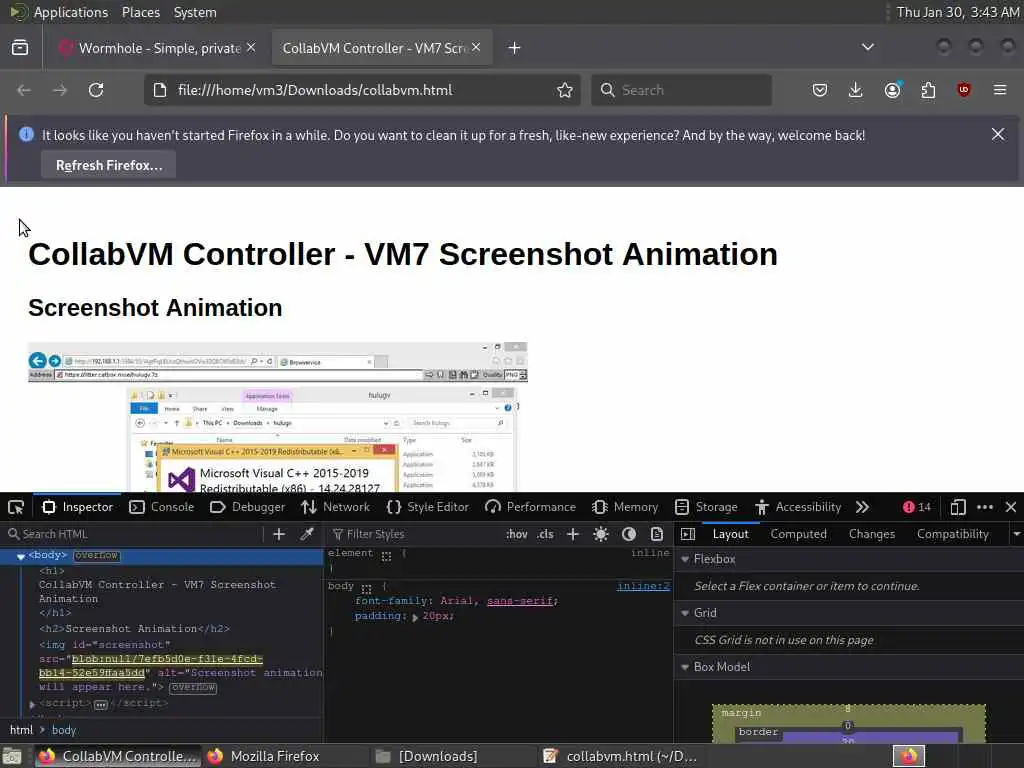List all tabs dropdown arrow
The width and height of the screenshot is (1024, 768).
point(868,47)
